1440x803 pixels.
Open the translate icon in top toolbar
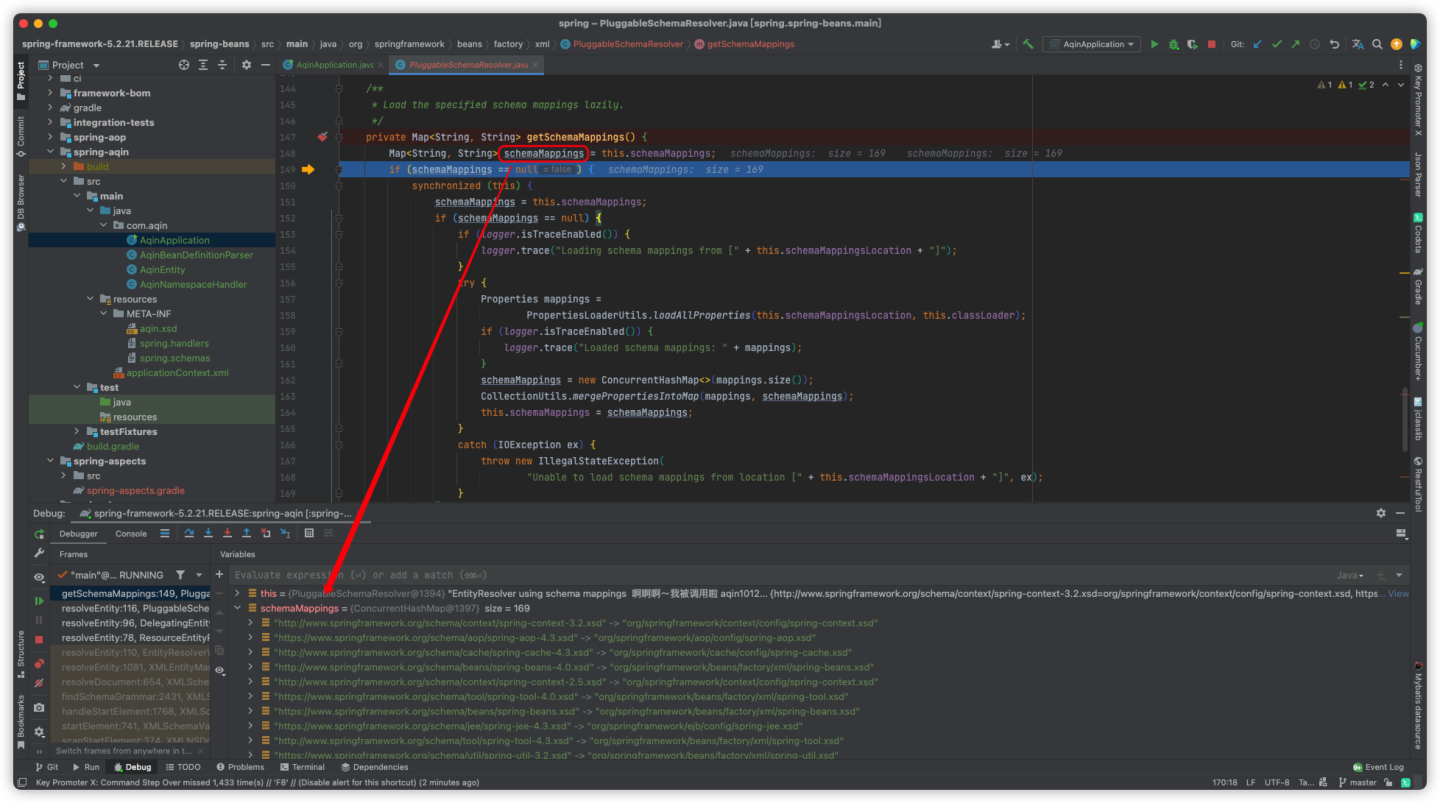pyautogui.click(x=1357, y=44)
